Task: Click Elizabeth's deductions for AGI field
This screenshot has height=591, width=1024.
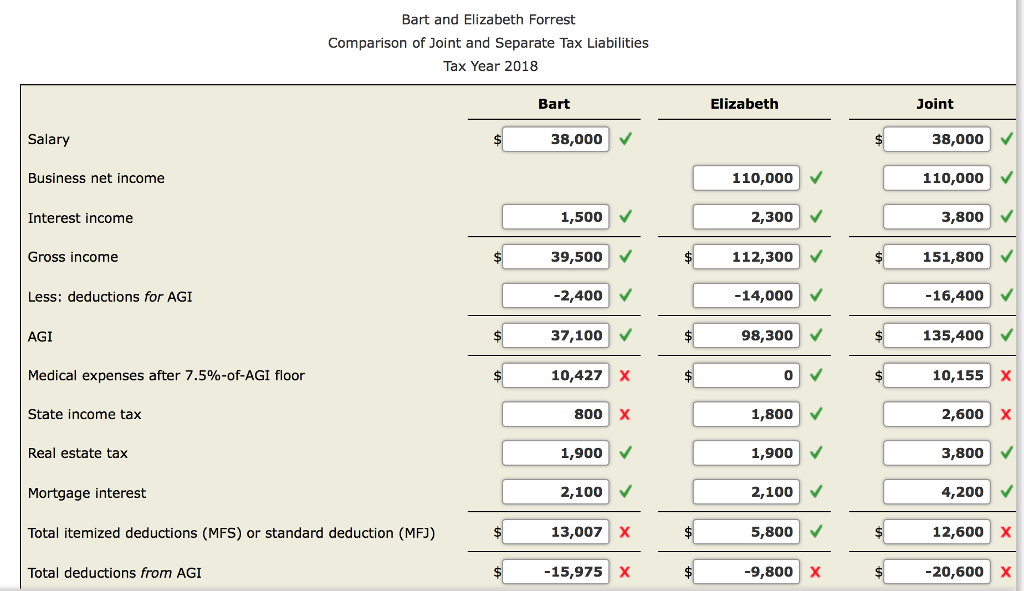Action: pyautogui.click(x=746, y=296)
